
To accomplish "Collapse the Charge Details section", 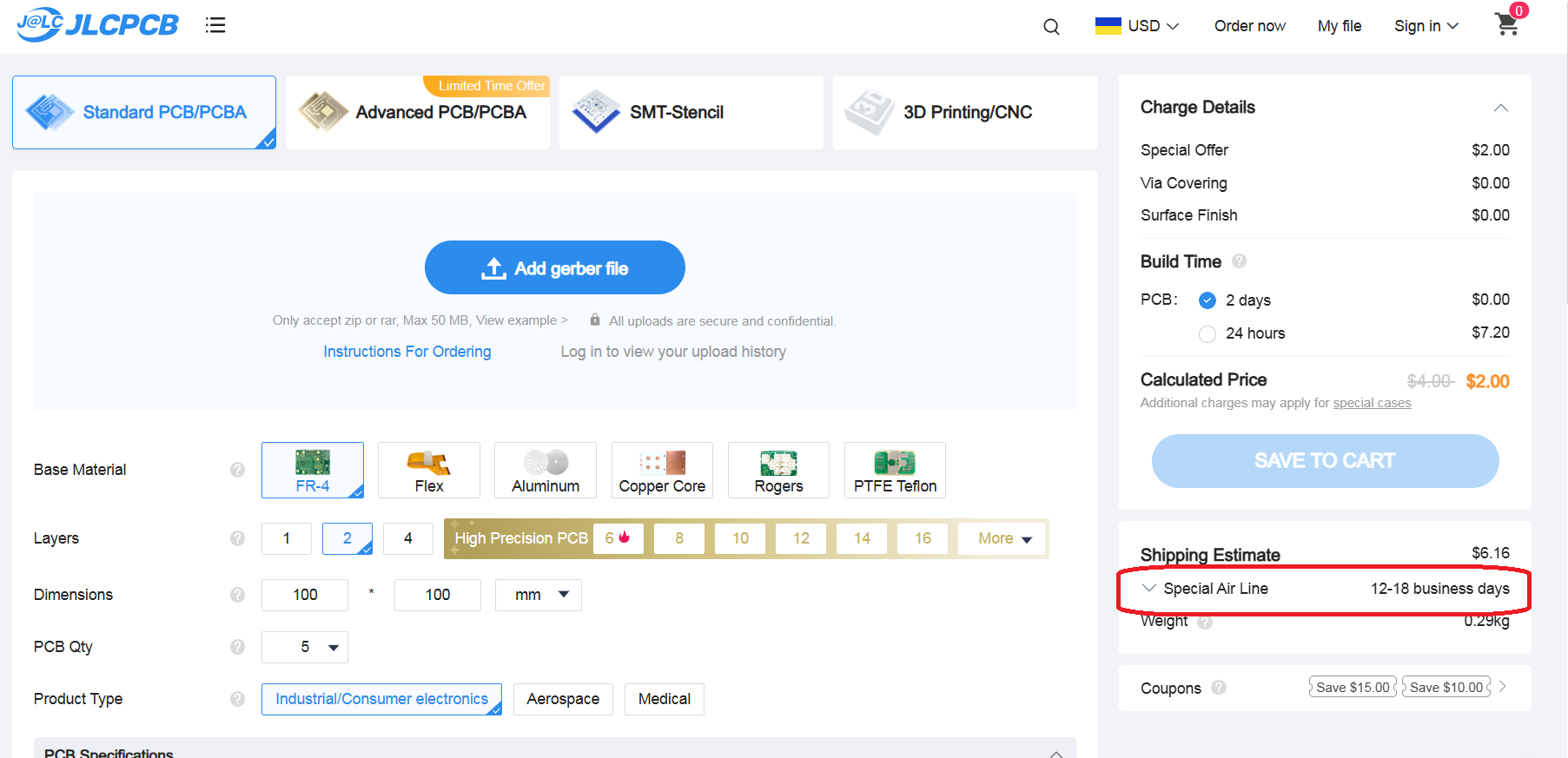I will point(1500,108).
